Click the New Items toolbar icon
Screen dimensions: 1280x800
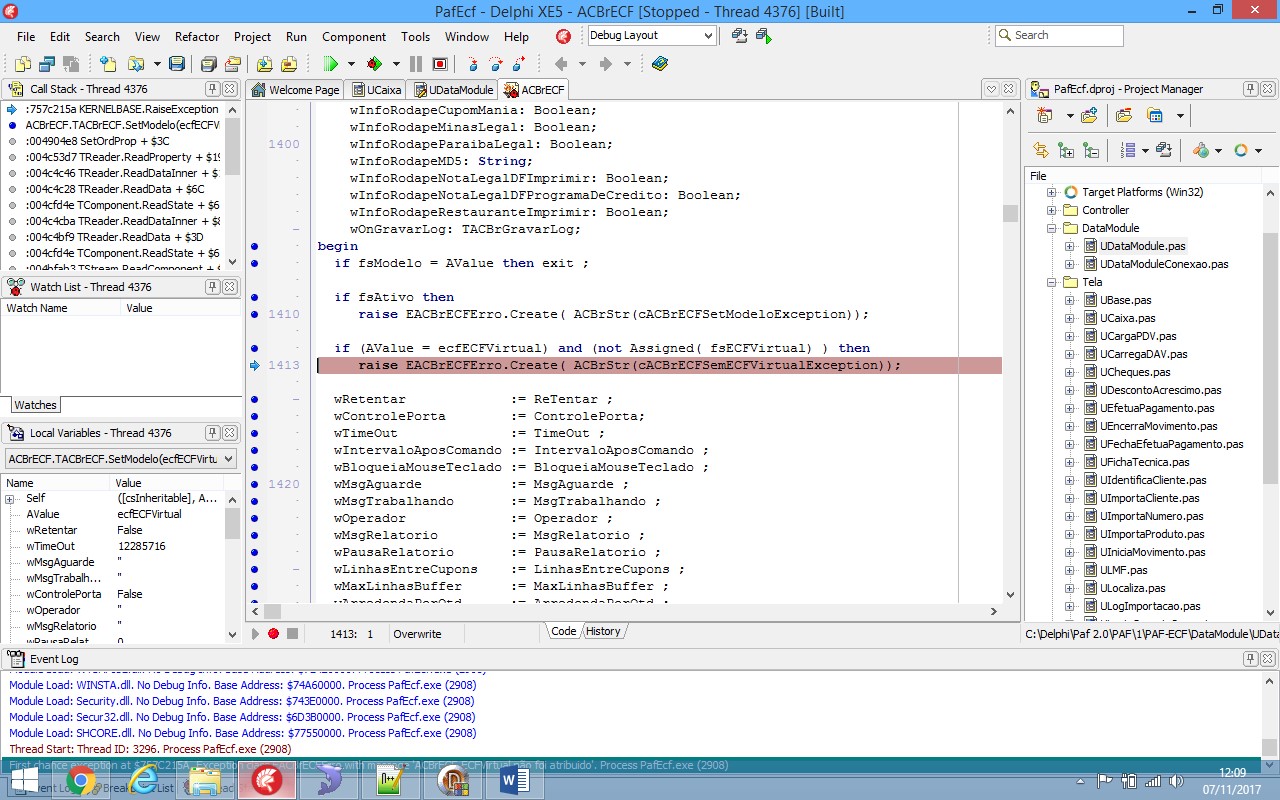[x=108, y=64]
